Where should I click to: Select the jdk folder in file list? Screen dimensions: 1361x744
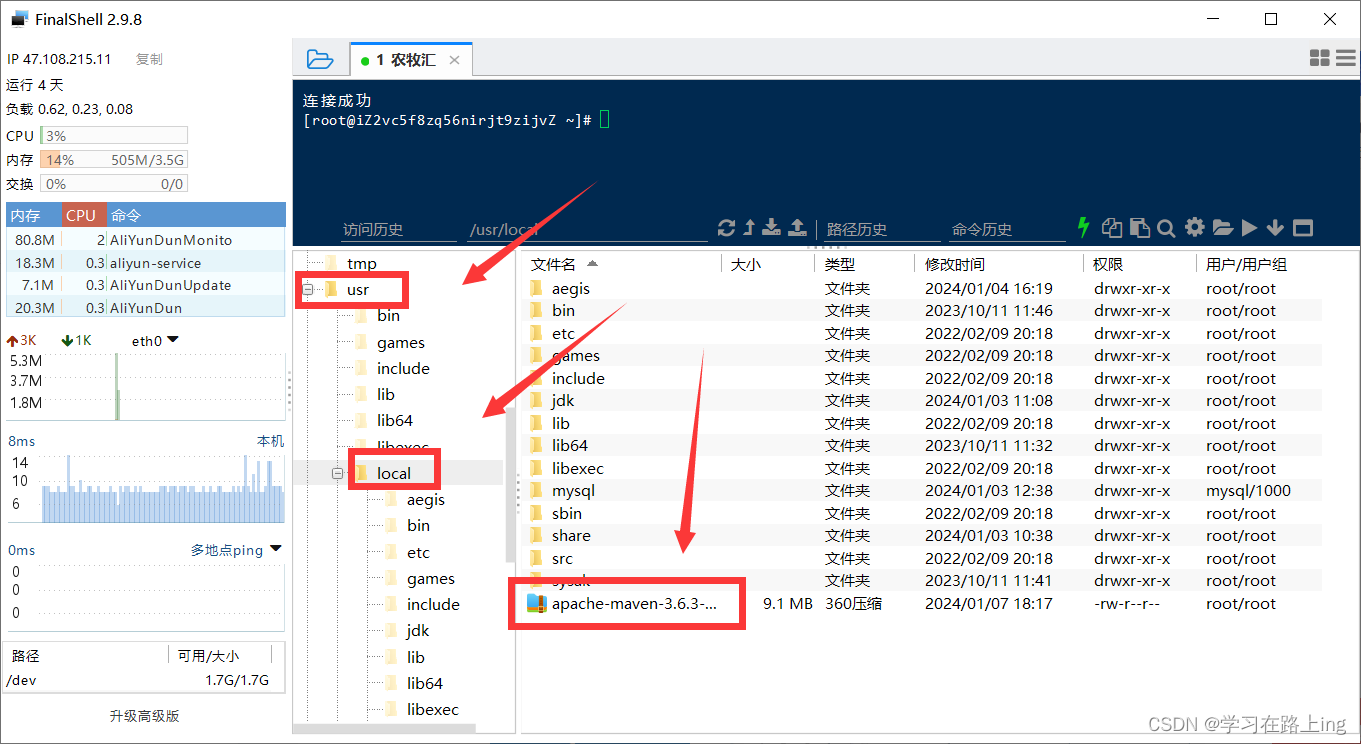click(x=922, y=401)
